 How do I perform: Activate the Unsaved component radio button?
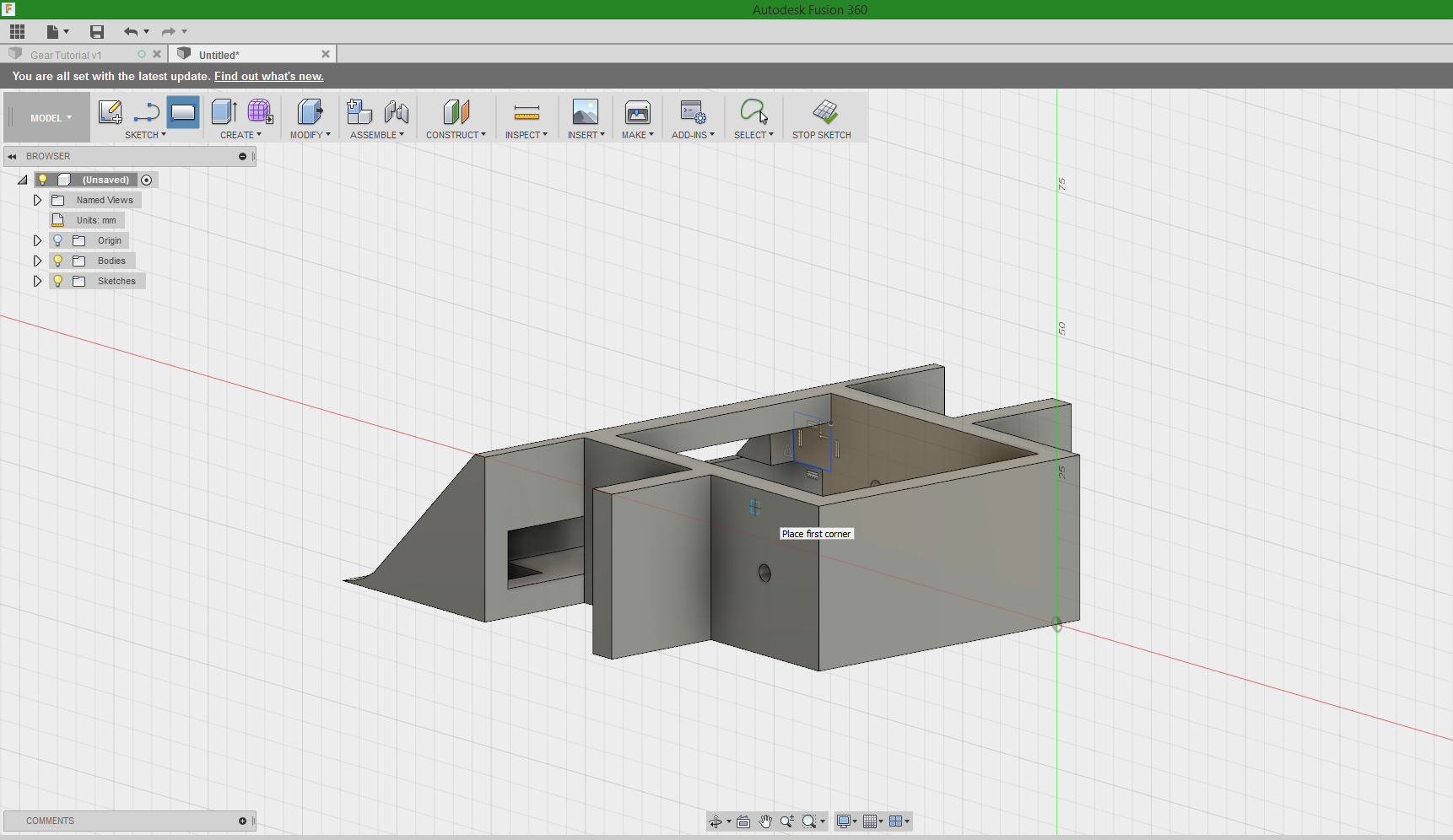[x=147, y=180]
